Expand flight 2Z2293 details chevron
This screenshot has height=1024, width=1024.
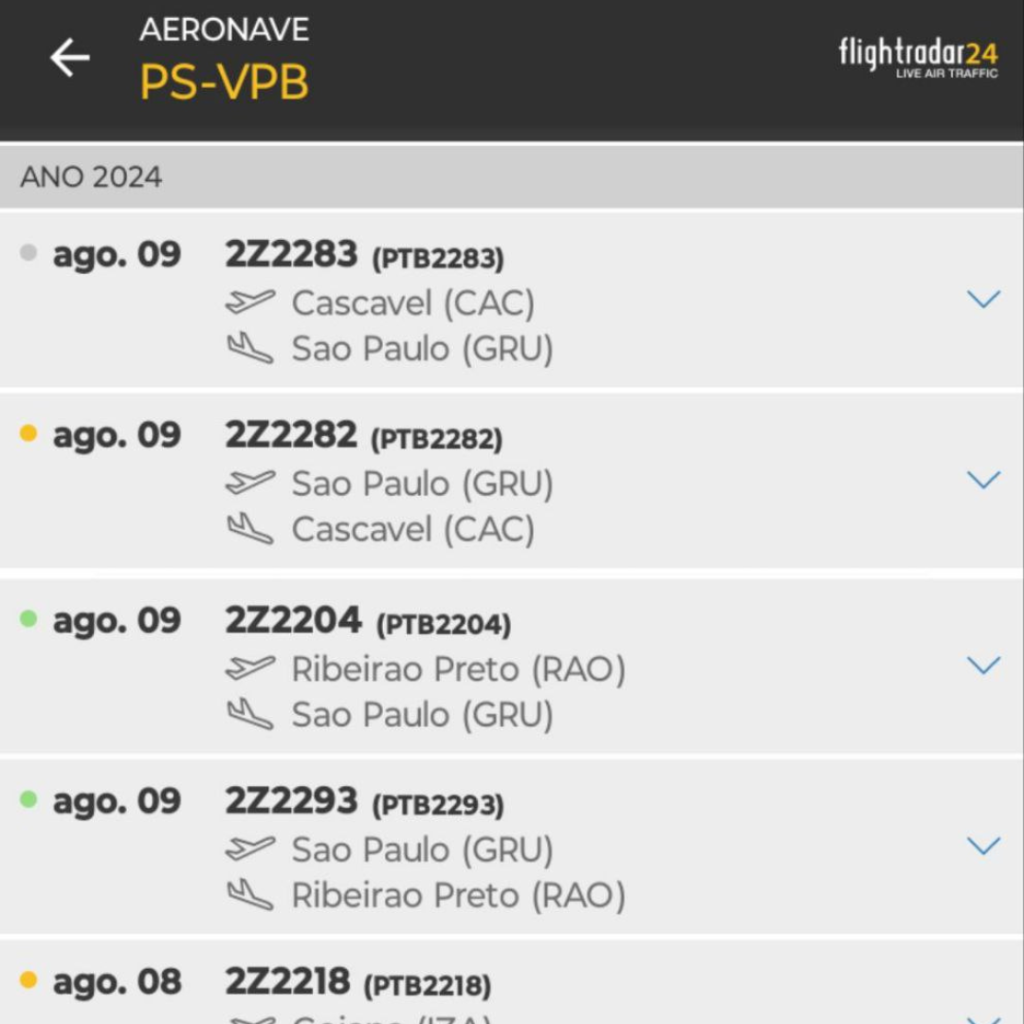tap(984, 846)
